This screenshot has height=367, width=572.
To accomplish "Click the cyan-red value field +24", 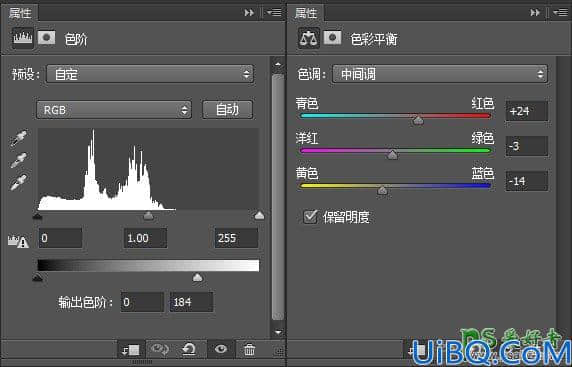I will pyautogui.click(x=526, y=111).
